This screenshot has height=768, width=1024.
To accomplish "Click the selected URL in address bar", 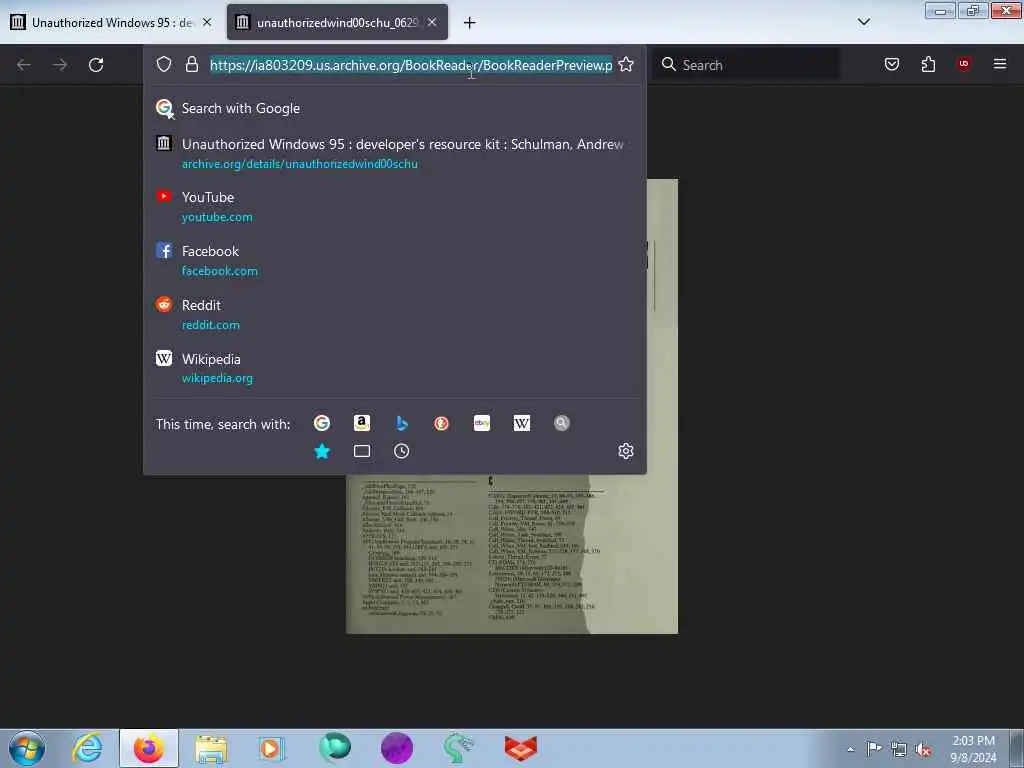I will tap(411, 65).
